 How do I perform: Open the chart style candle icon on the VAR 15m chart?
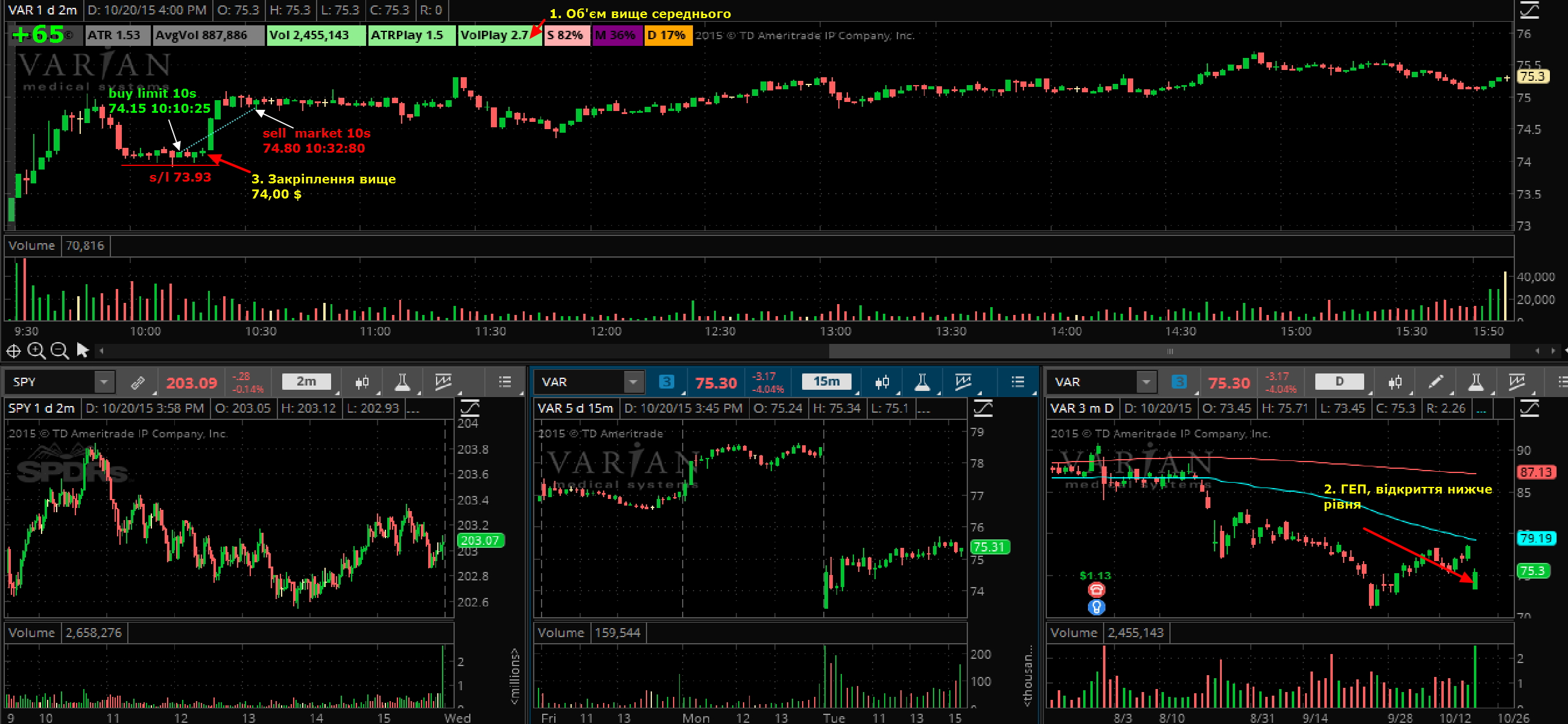(x=882, y=383)
